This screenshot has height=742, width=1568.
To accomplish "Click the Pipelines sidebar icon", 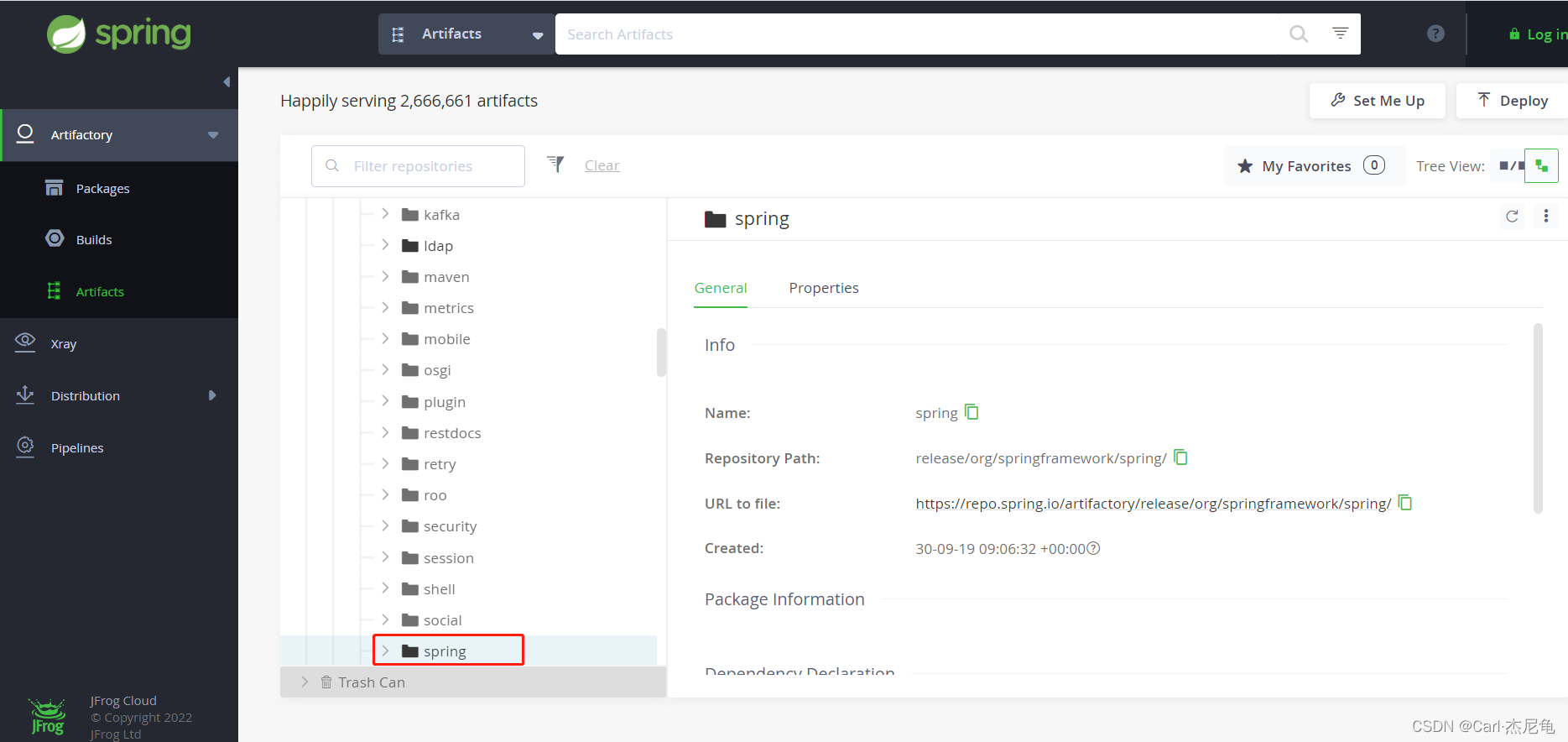I will pyautogui.click(x=25, y=447).
